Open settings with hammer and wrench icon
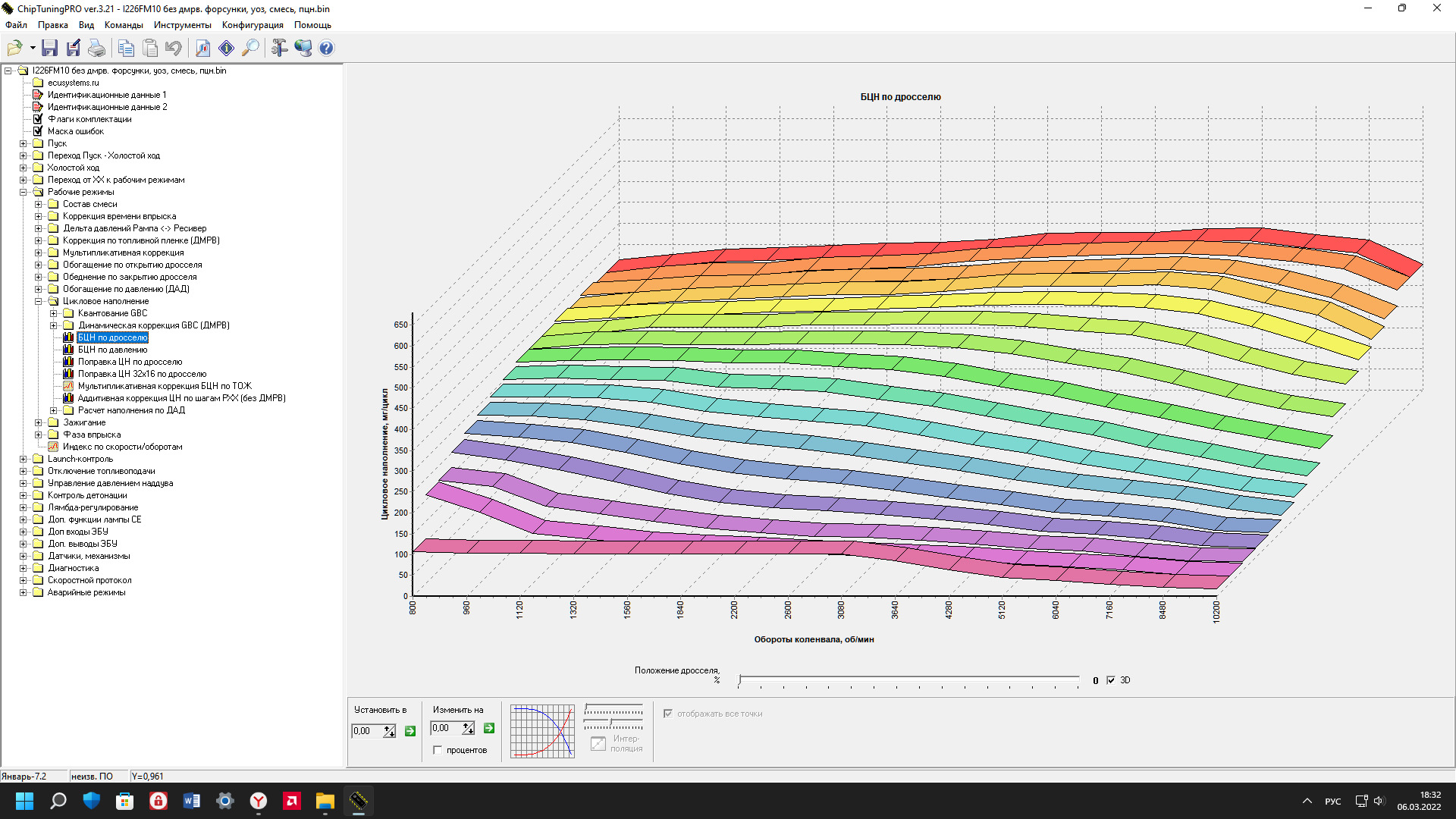 (279, 49)
